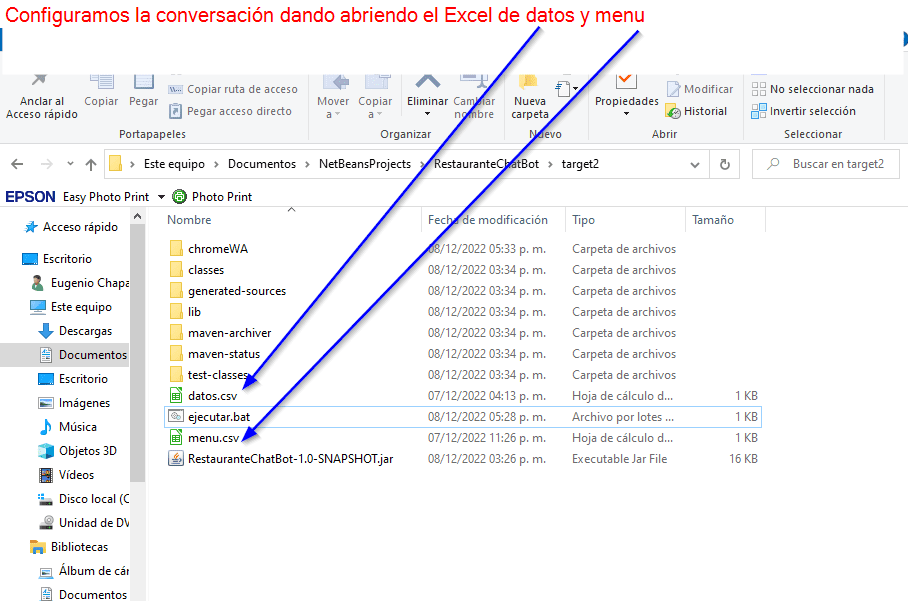The height and width of the screenshot is (601, 908).
Task: Open the Historial option
Action: [x=697, y=111]
